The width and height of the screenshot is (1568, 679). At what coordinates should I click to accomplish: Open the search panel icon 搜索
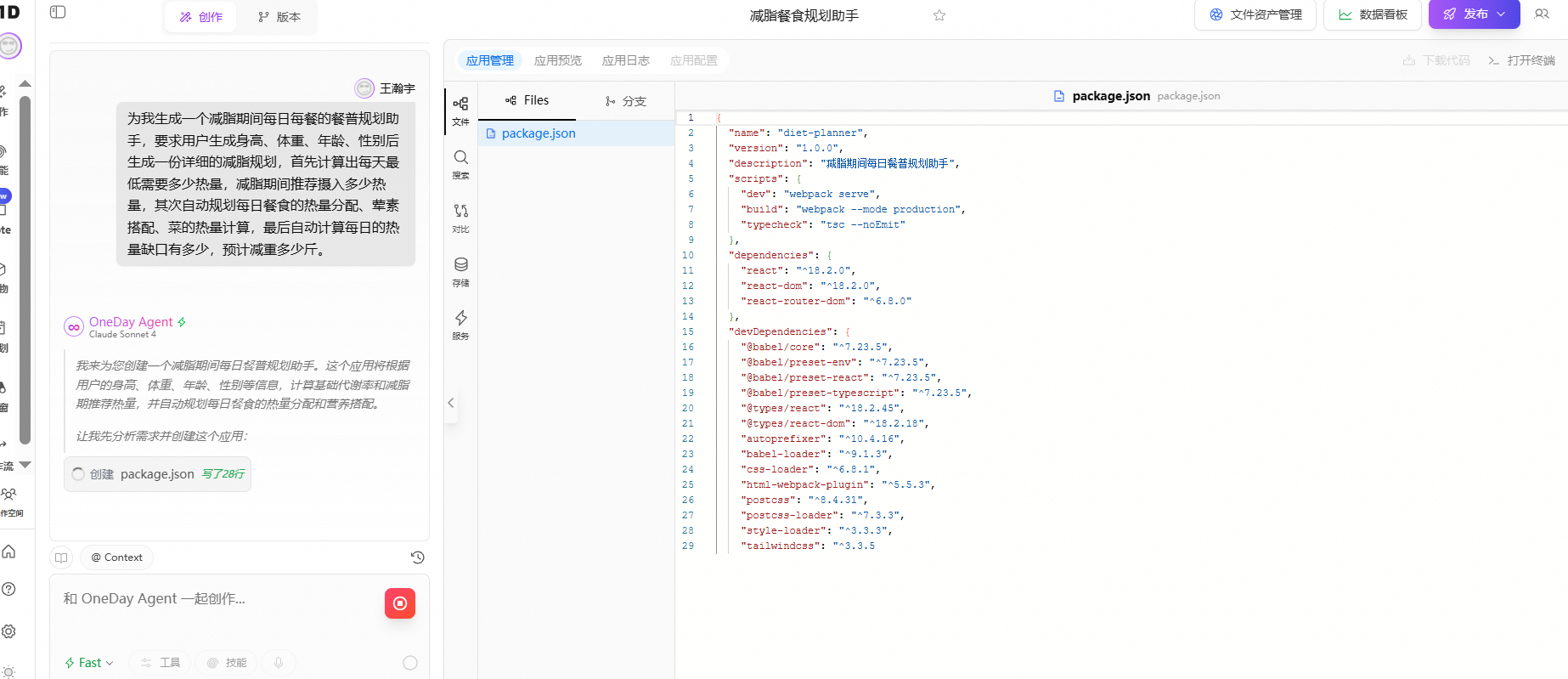click(x=460, y=164)
